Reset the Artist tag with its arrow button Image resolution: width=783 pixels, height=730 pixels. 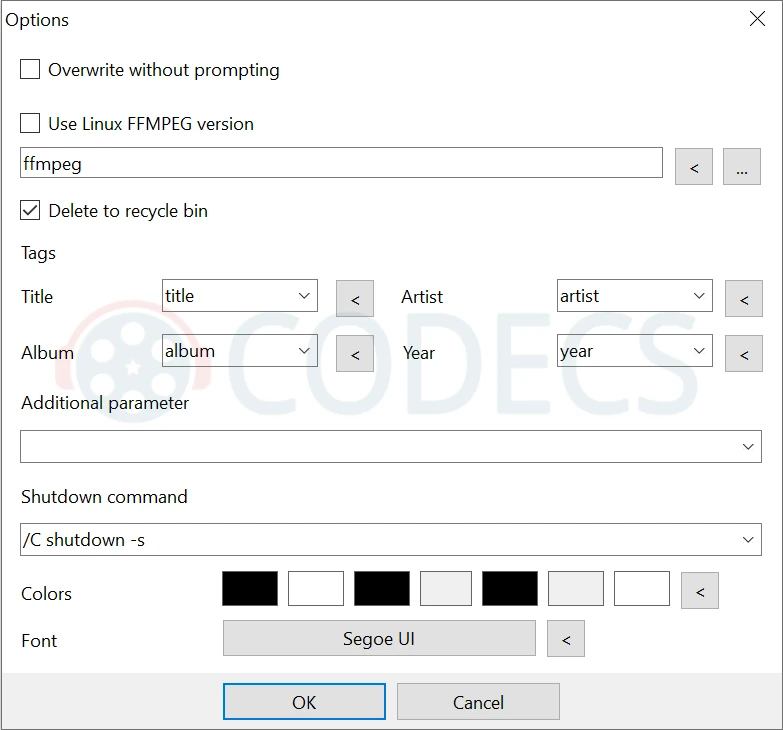tap(743, 298)
